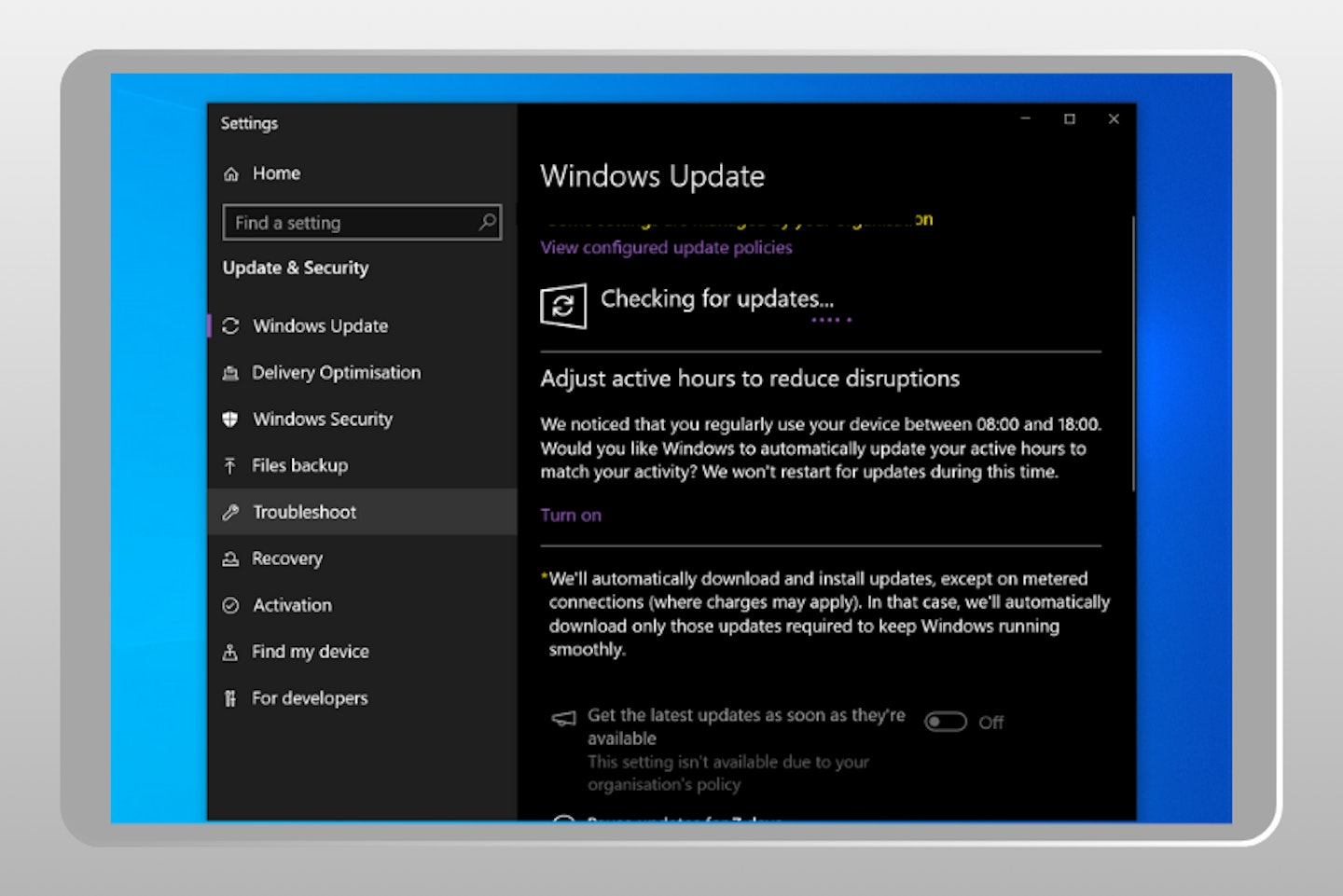Maximize the Settings window
1343x896 pixels.
click(1070, 118)
